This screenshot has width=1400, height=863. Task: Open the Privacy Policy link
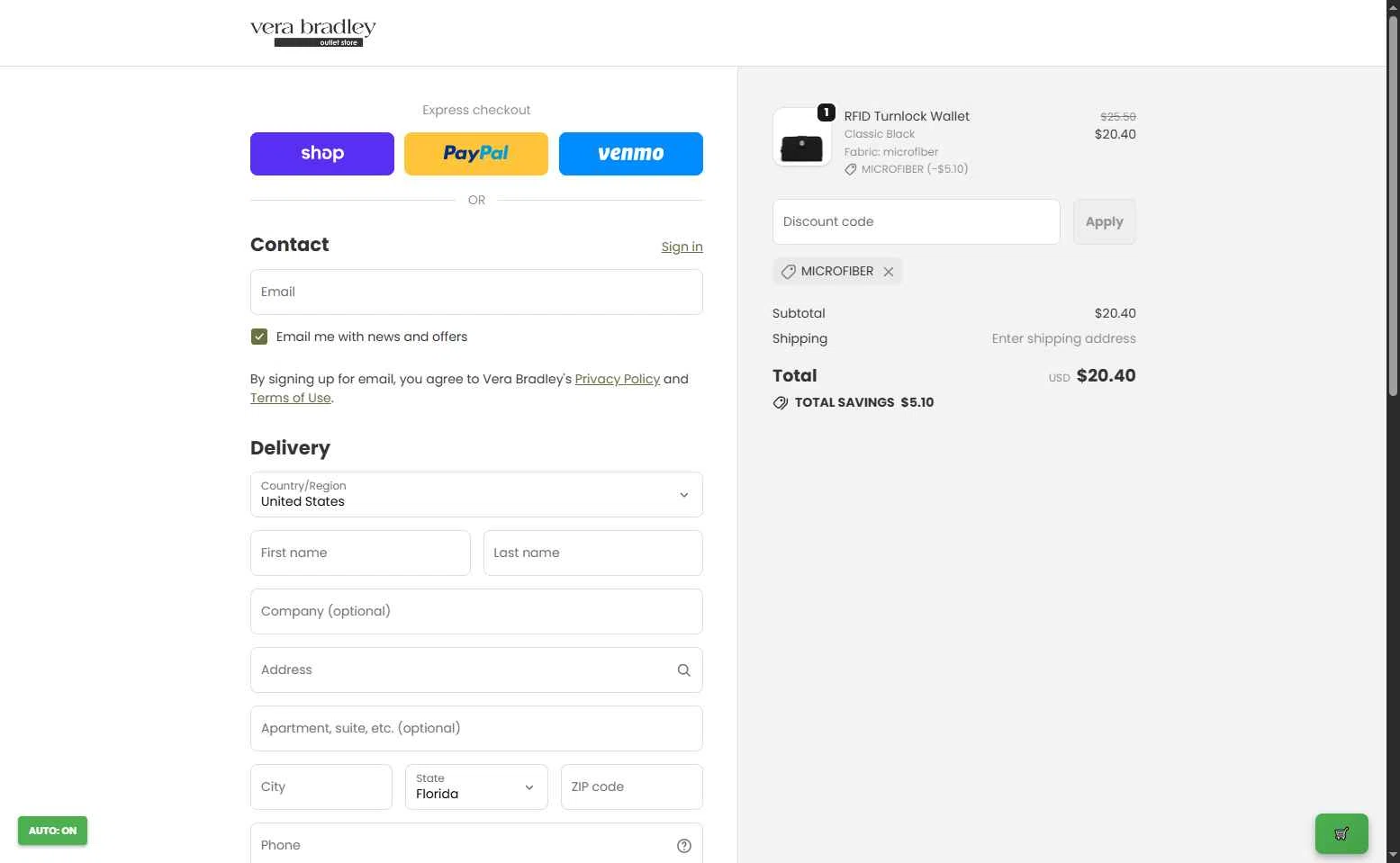pos(617,379)
